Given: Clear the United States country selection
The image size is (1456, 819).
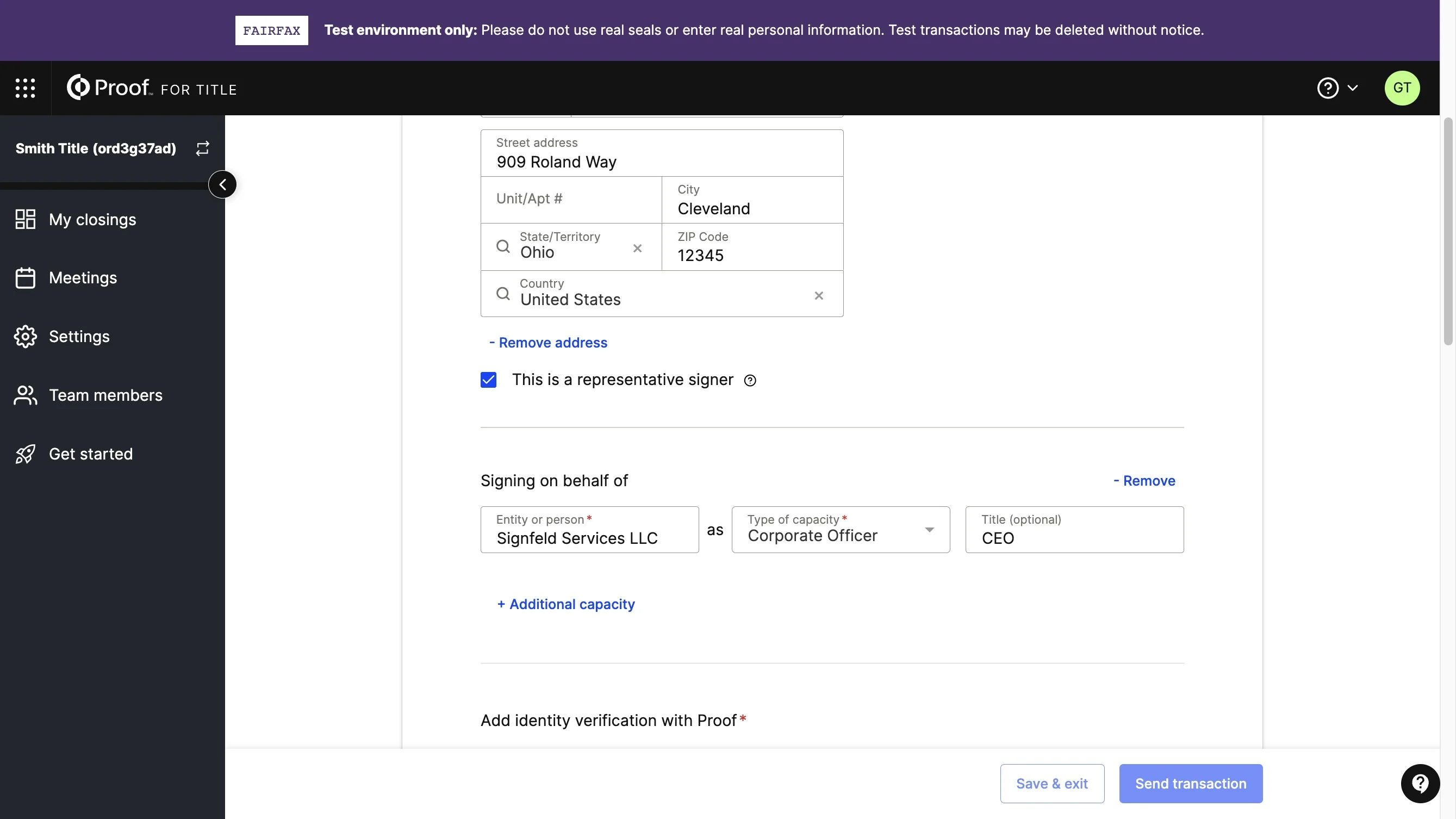Looking at the screenshot, I should click(x=818, y=296).
